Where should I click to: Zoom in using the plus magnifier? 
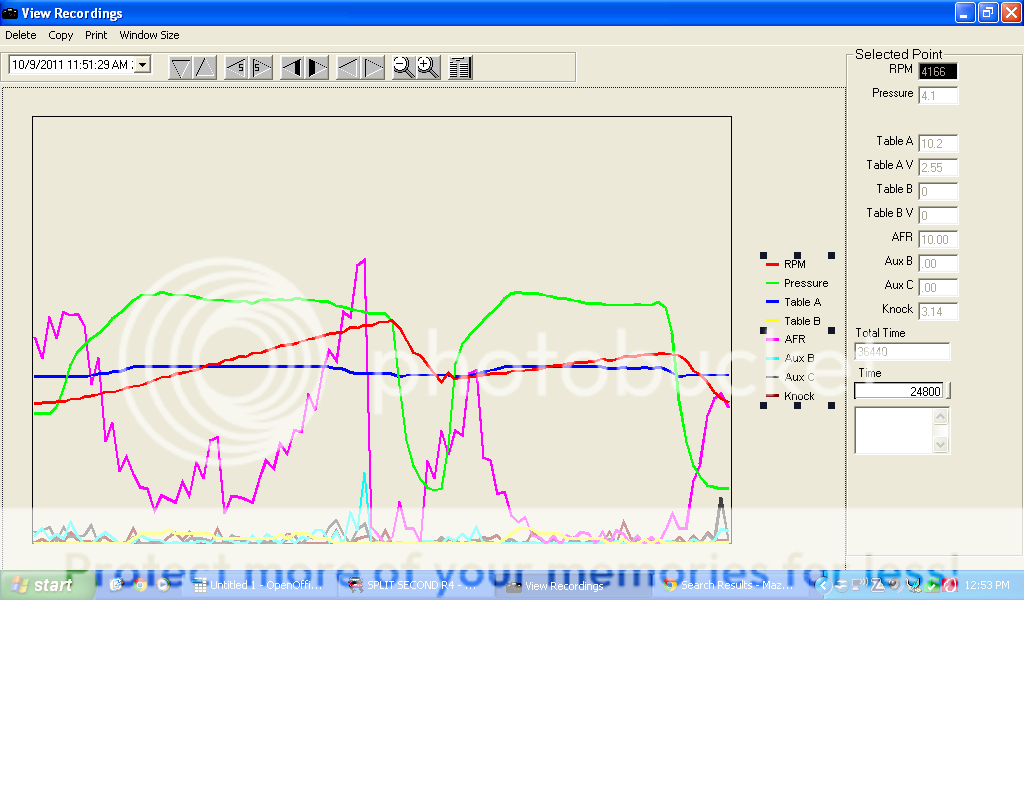pyautogui.click(x=428, y=67)
